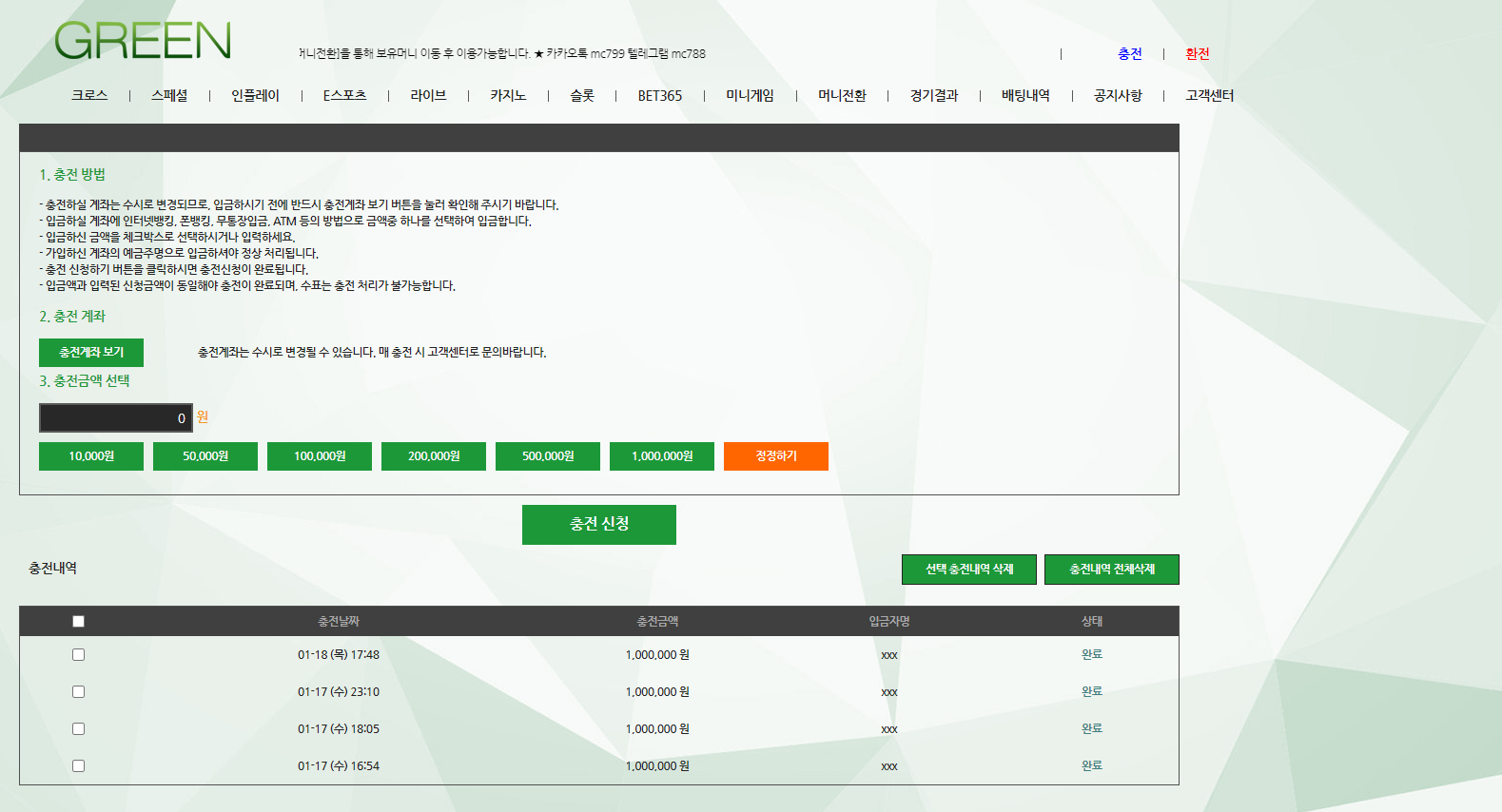1502x812 pixels.
Task: Open the BET365 menu item
Action: click(659, 95)
